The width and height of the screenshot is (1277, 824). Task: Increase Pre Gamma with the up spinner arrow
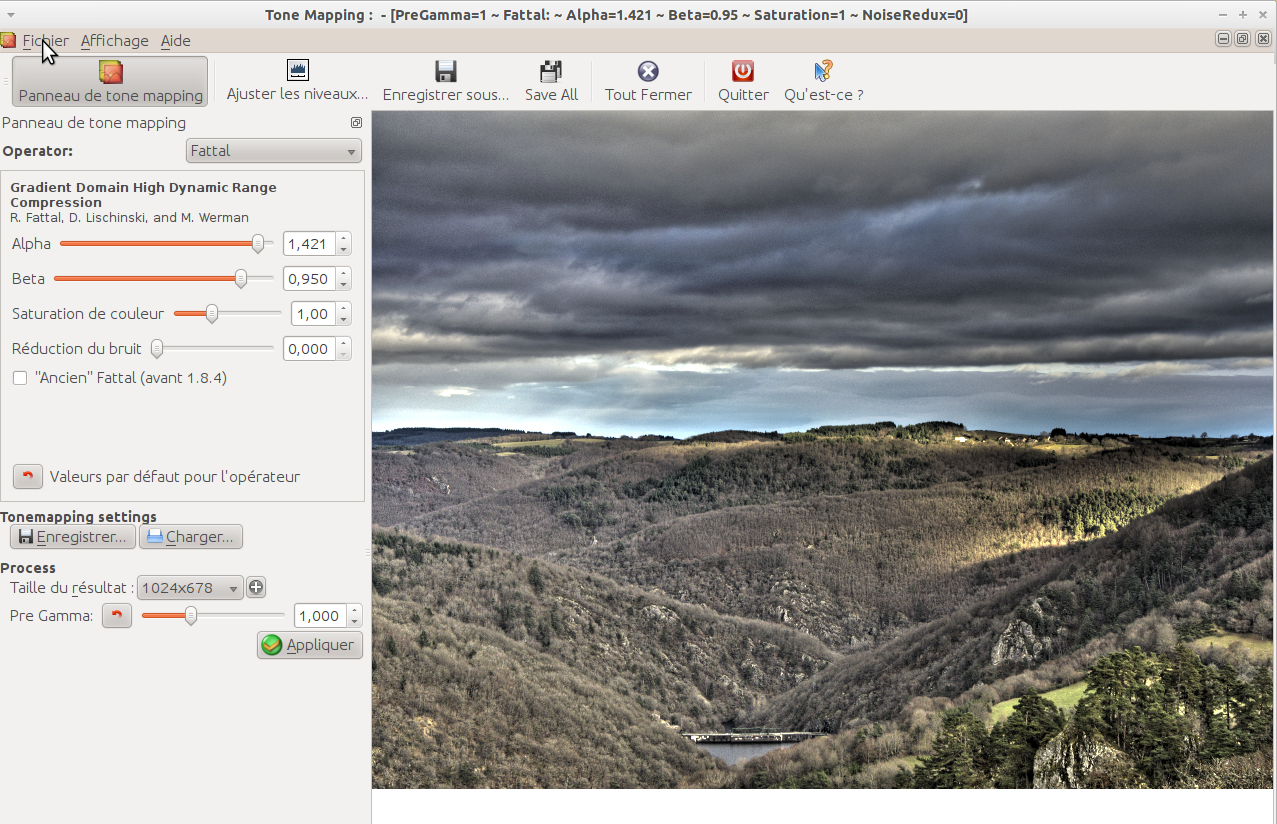pos(355,610)
